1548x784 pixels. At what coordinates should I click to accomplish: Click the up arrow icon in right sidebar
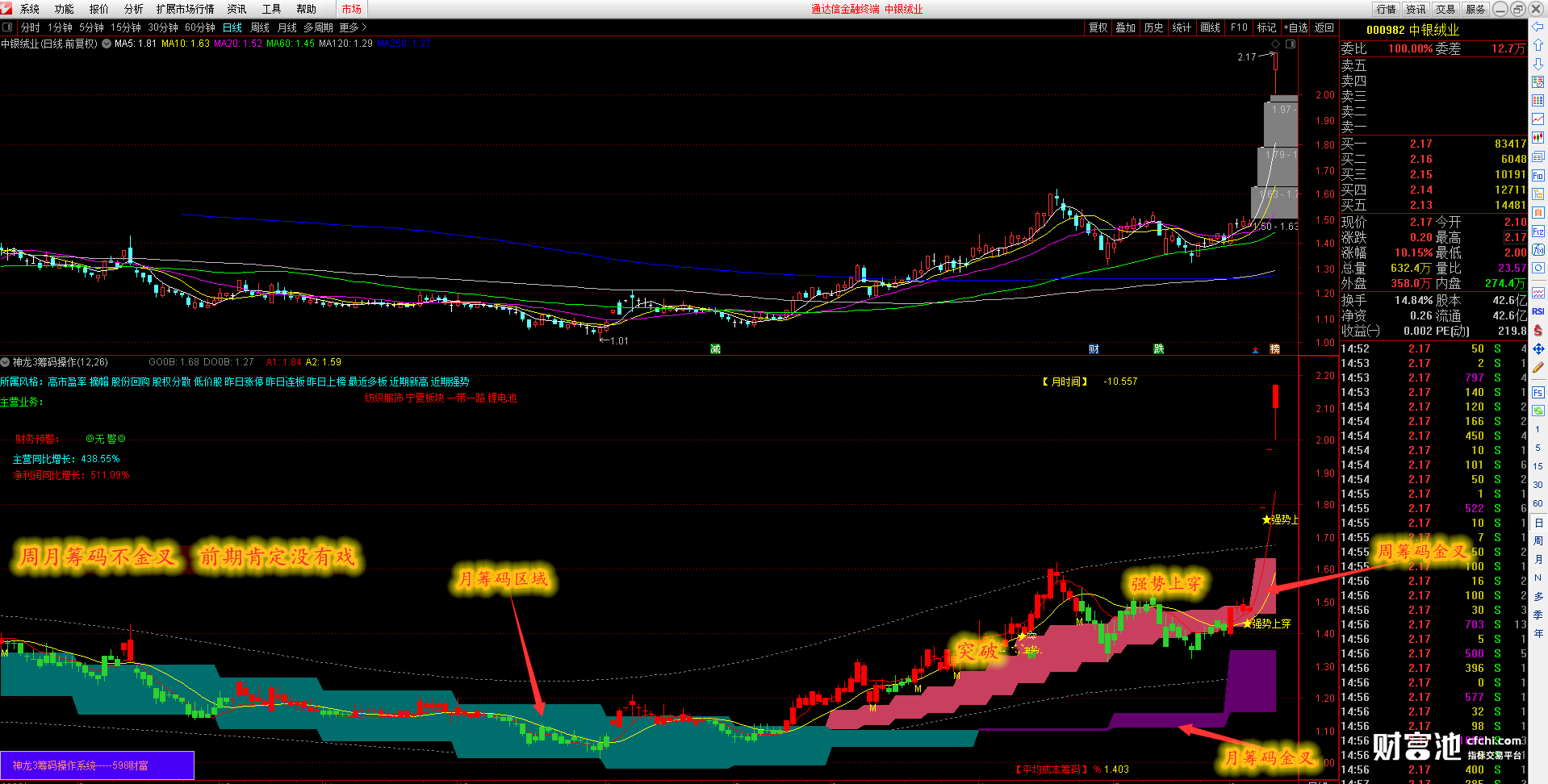[x=1538, y=45]
